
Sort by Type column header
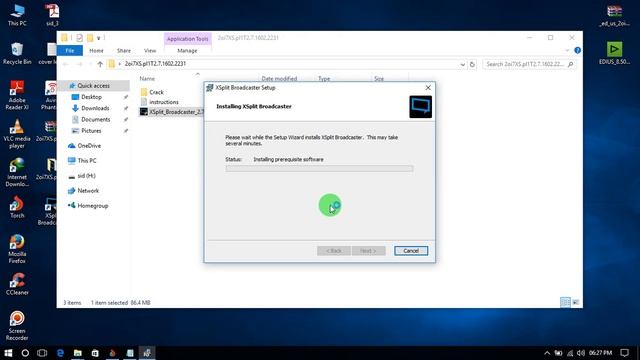point(324,78)
